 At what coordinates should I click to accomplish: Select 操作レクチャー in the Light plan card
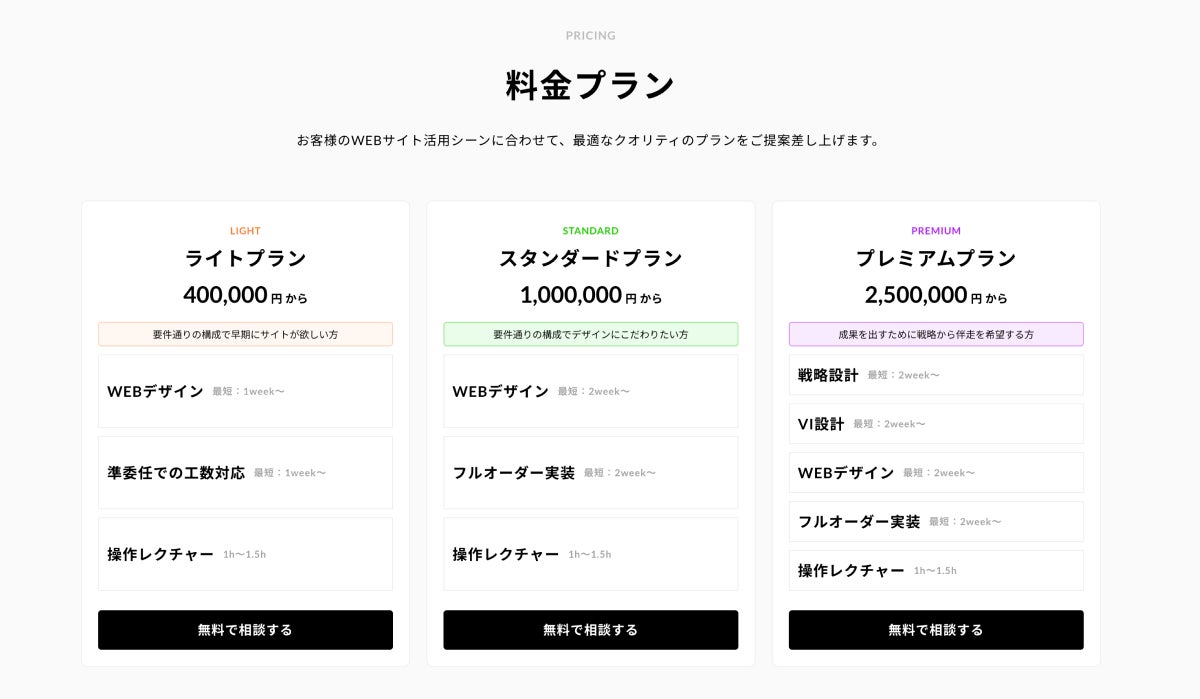point(245,554)
